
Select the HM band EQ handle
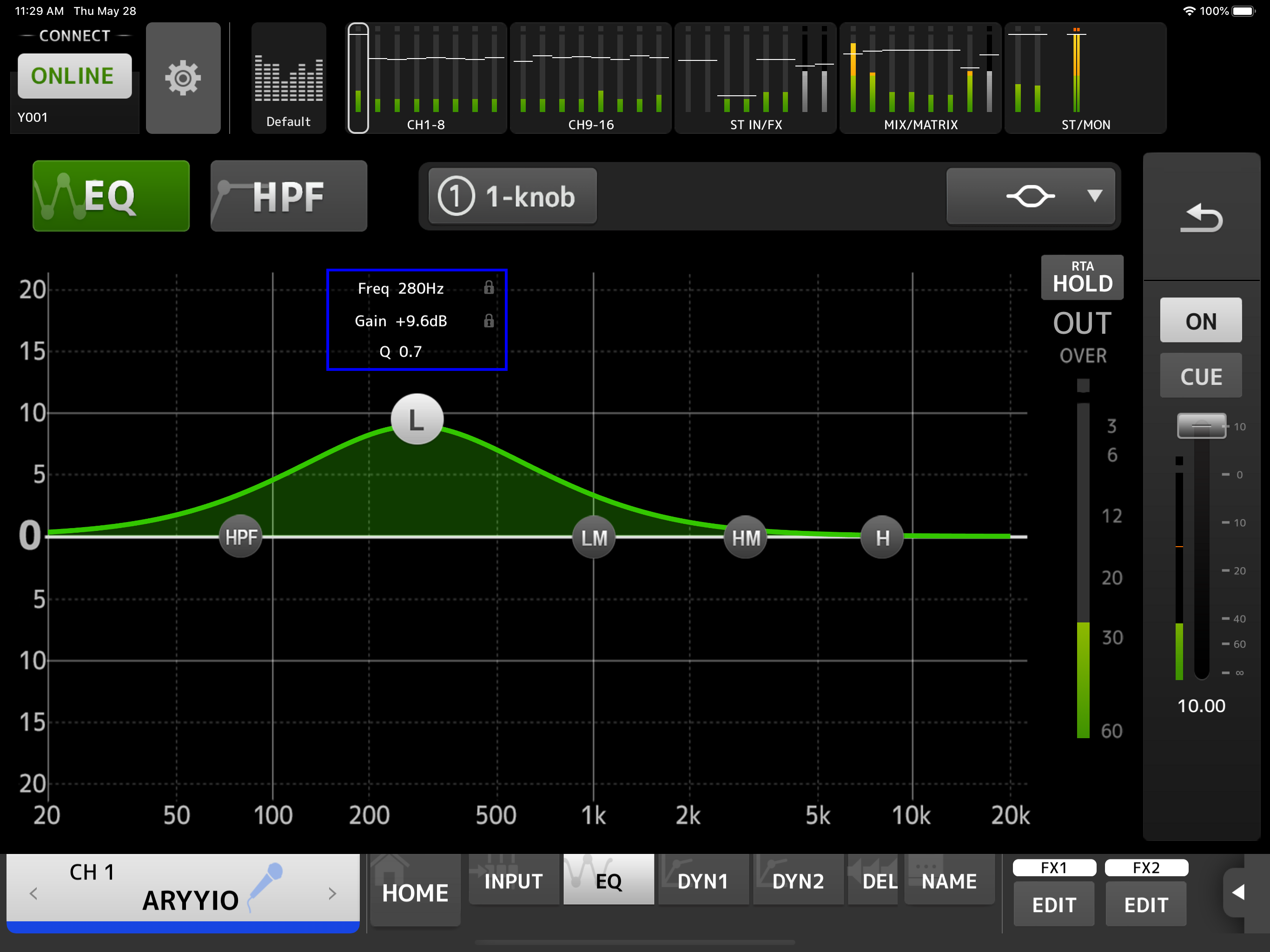coord(745,537)
